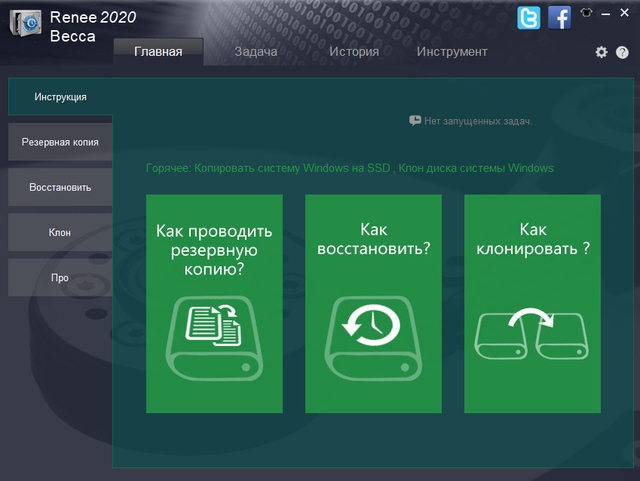Click the help question mark icon
This screenshot has height=481, width=640.
[x=622, y=52]
